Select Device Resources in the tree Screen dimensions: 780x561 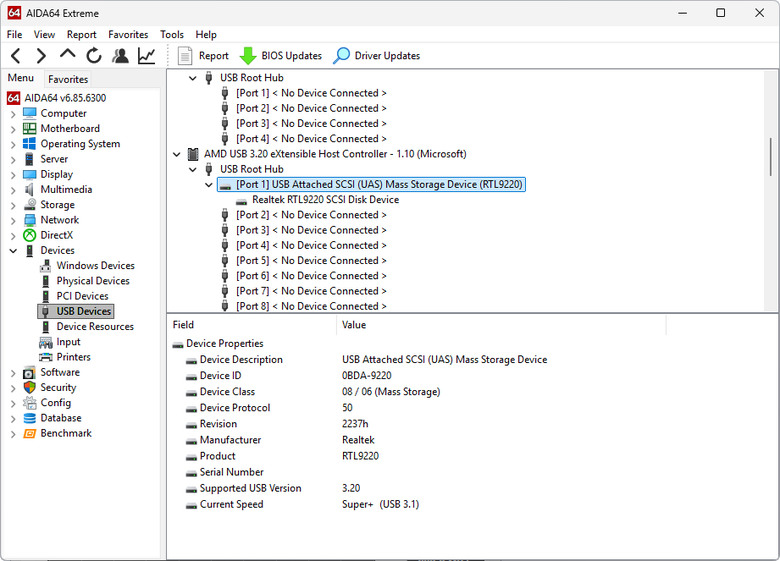(95, 327)
